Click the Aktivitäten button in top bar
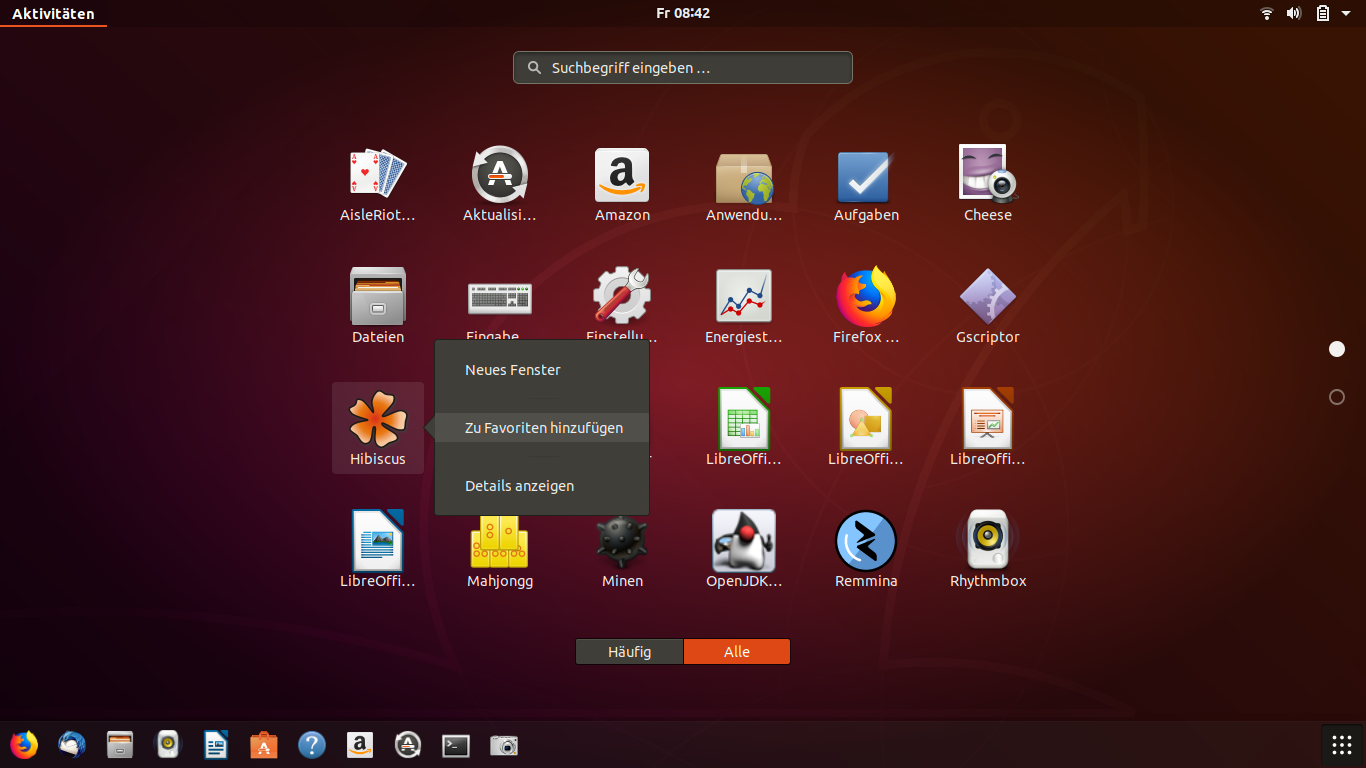The image size is (1366, 768). pyautogui.click(x=53, y=13)
